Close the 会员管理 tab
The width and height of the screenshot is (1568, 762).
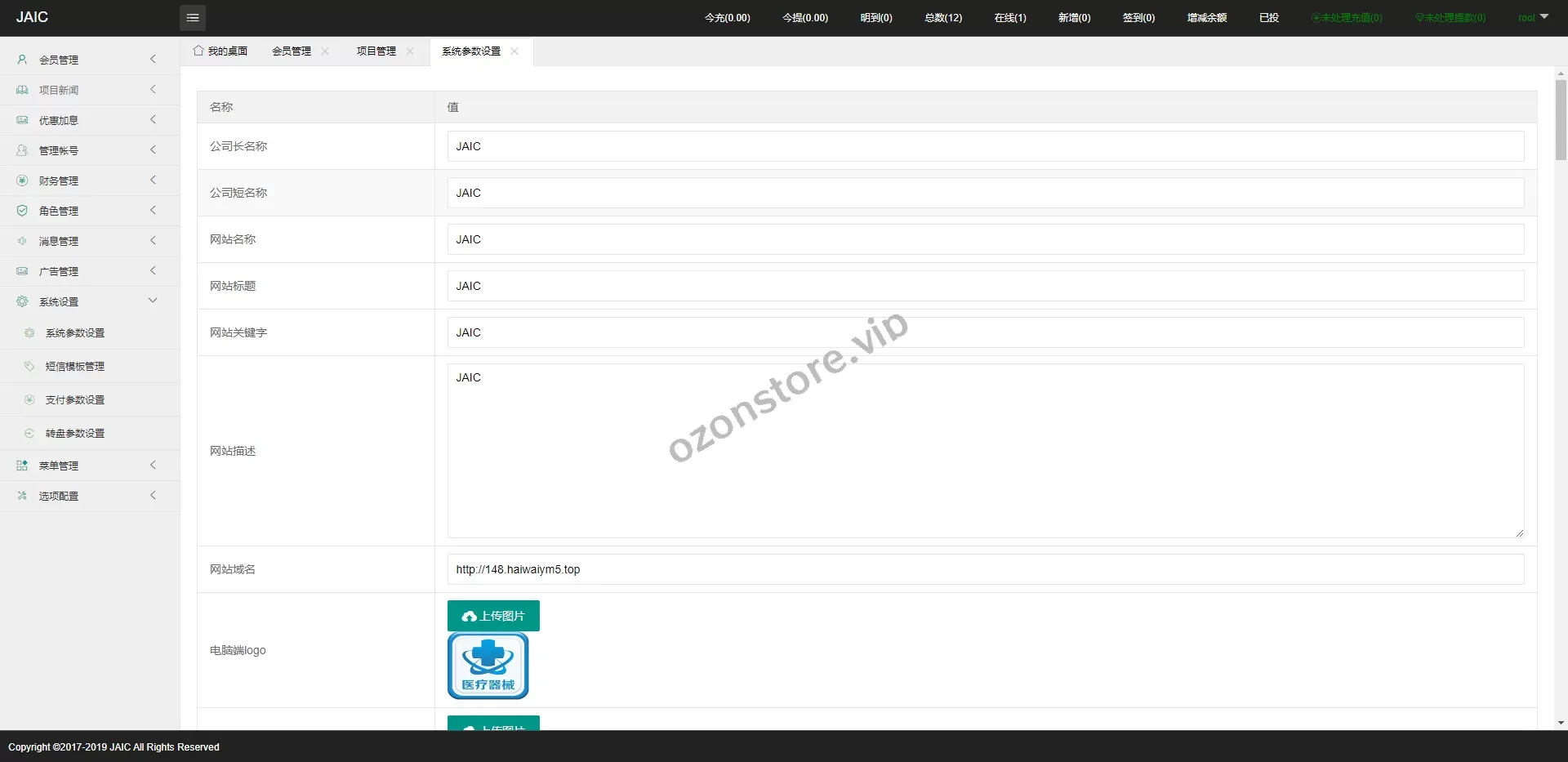pyautogui.click(x=325, y=51)
